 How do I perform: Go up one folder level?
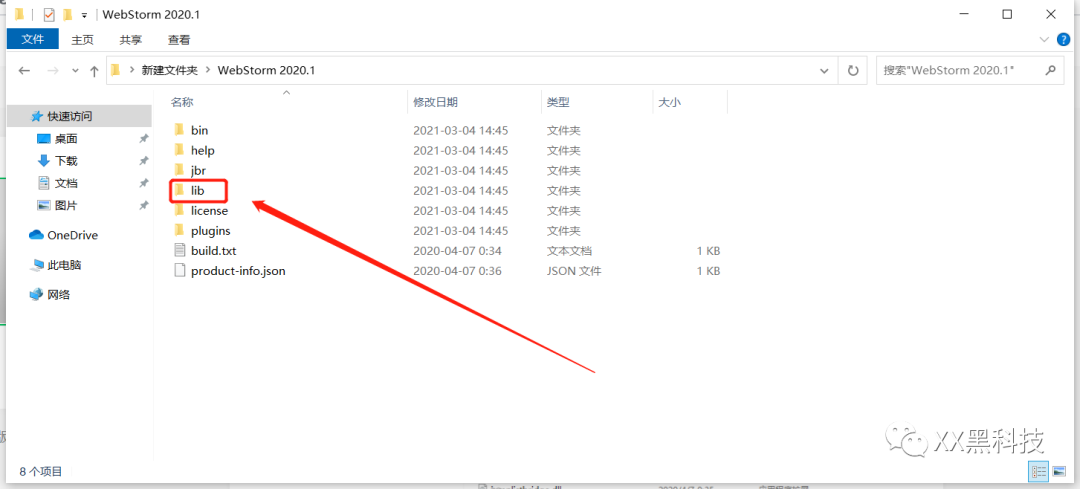94,70
